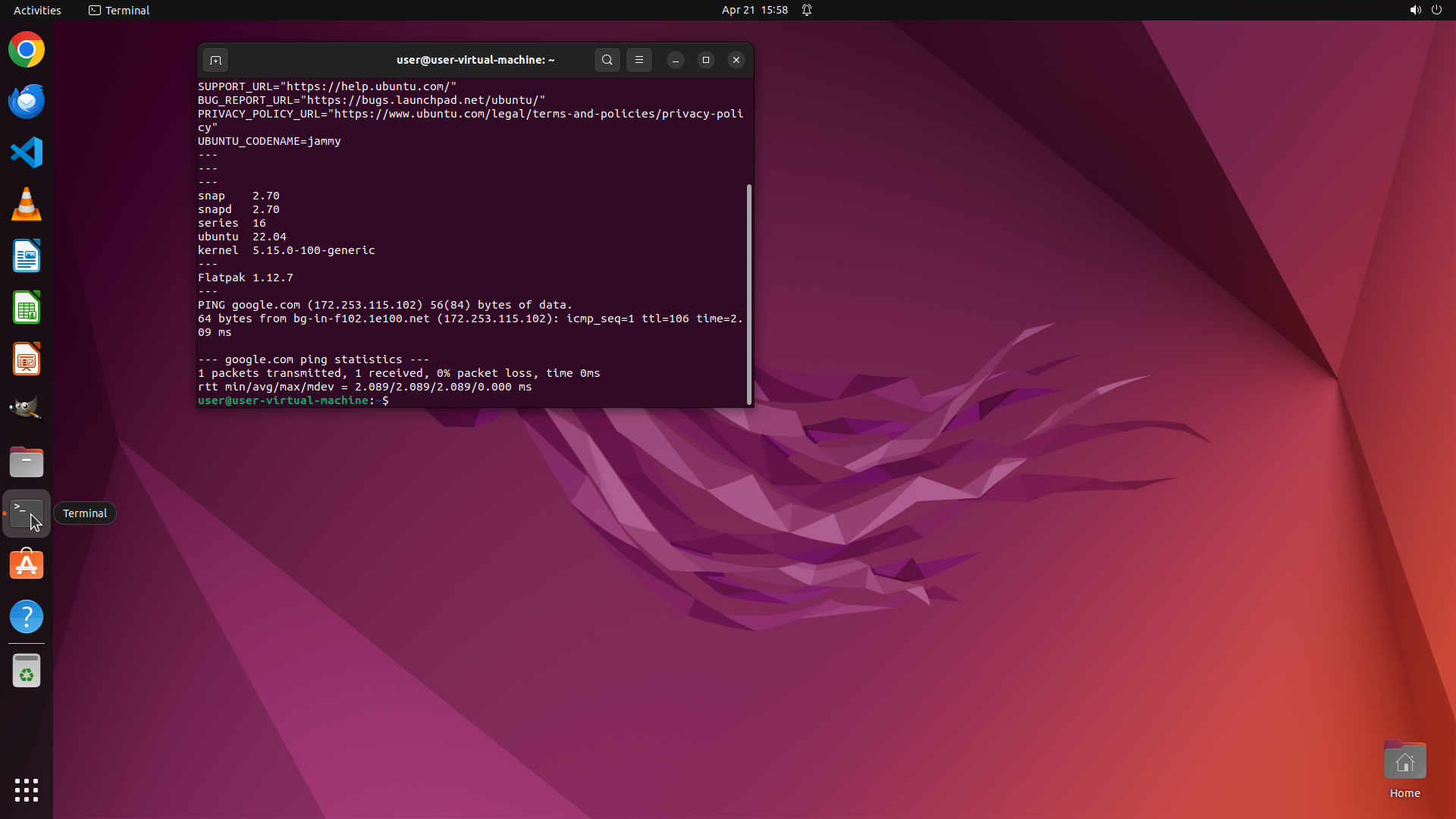1456x819 pixels.
Task: Open VLC media player from the dock
Action: coord(27,205)
